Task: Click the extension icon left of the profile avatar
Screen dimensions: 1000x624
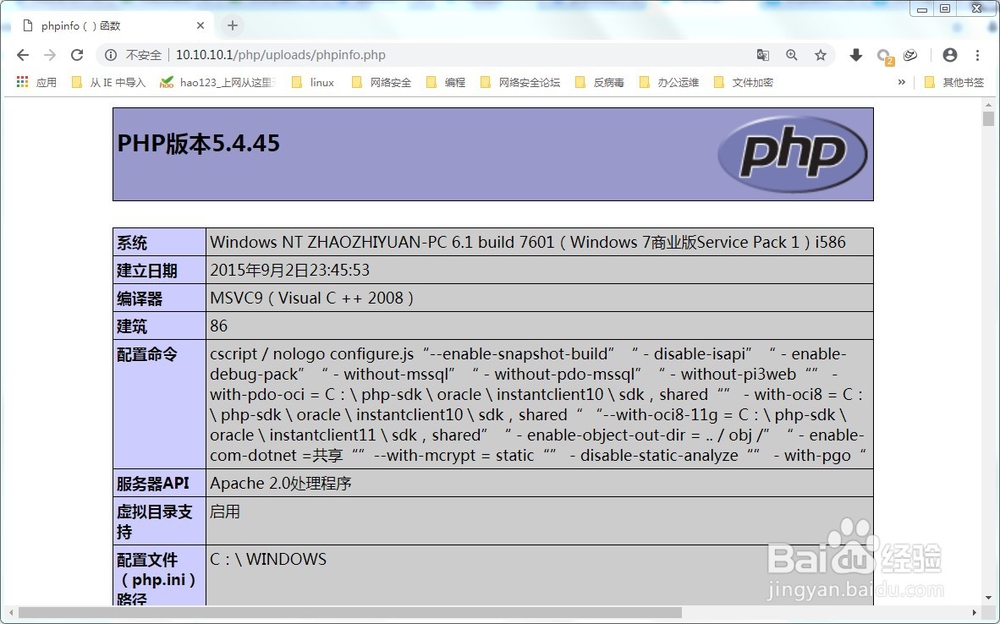Action: [x=911, y=55]
